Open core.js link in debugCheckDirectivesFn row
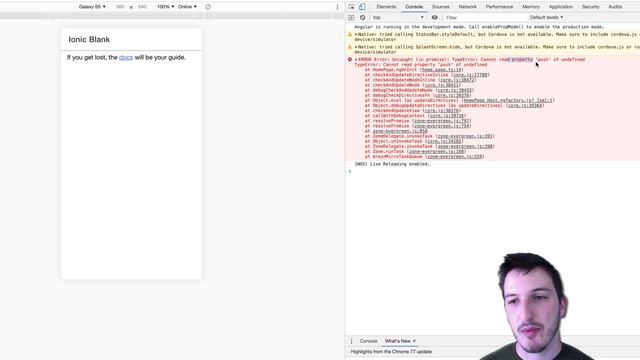Screen dimensions: 640x360 (x=452, y=95)
